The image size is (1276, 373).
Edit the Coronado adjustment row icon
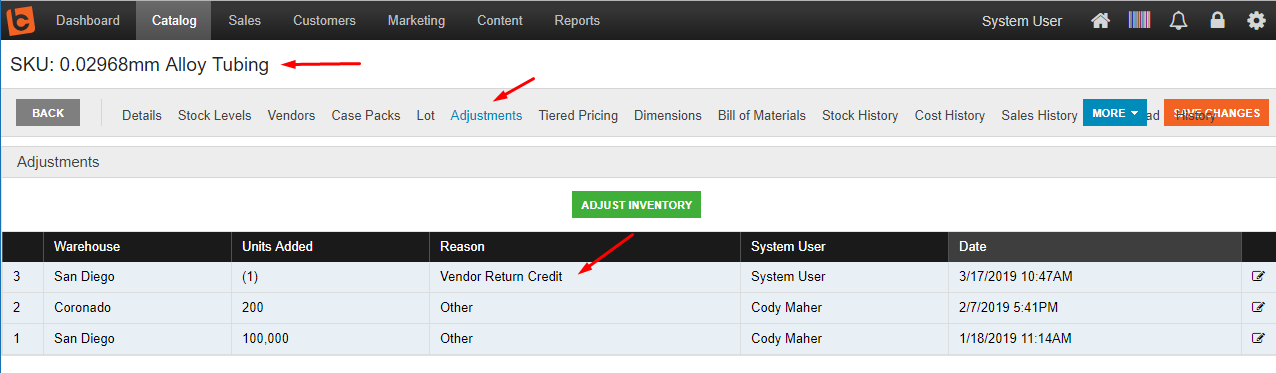(1258, 307)
